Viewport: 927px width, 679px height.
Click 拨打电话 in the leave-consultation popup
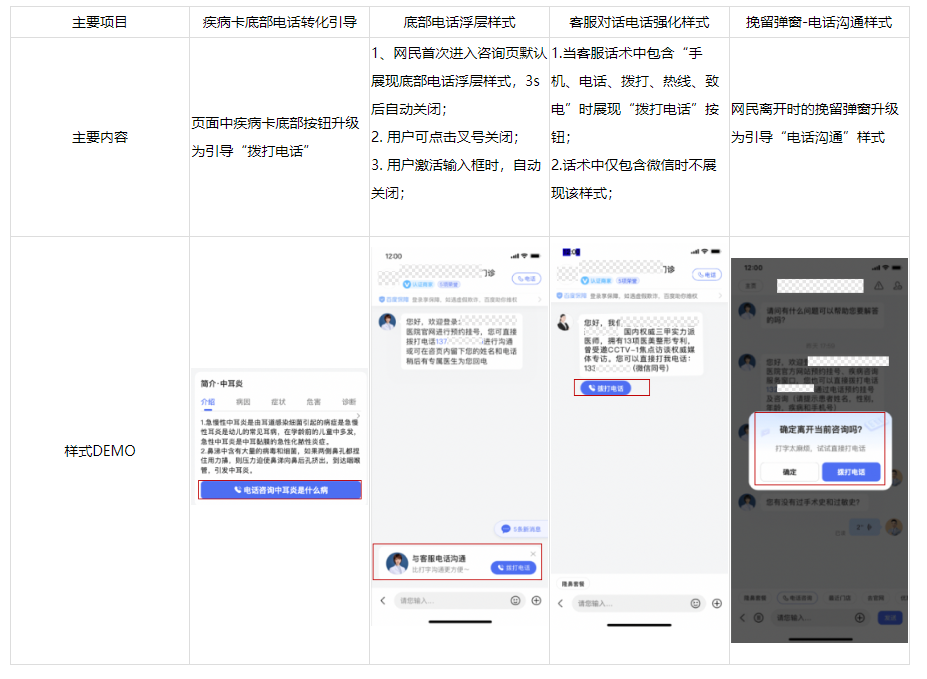pyautogui.click(x=850, y=471)
